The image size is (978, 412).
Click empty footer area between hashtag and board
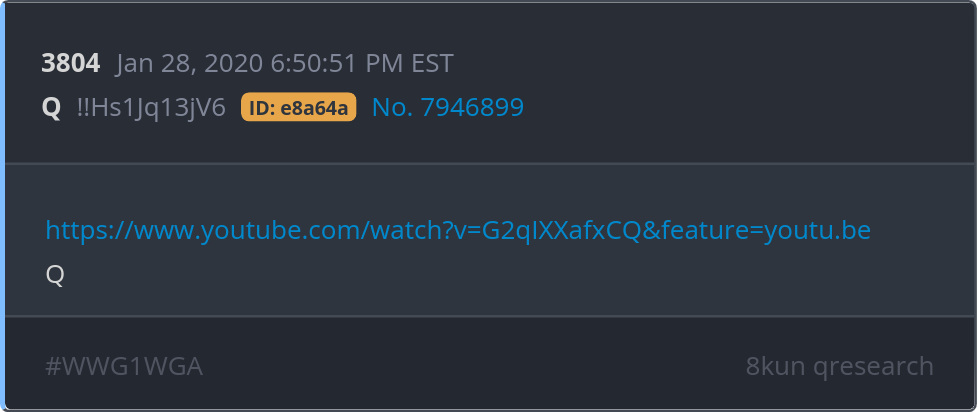pyautogui.click(x=474, y=366)
